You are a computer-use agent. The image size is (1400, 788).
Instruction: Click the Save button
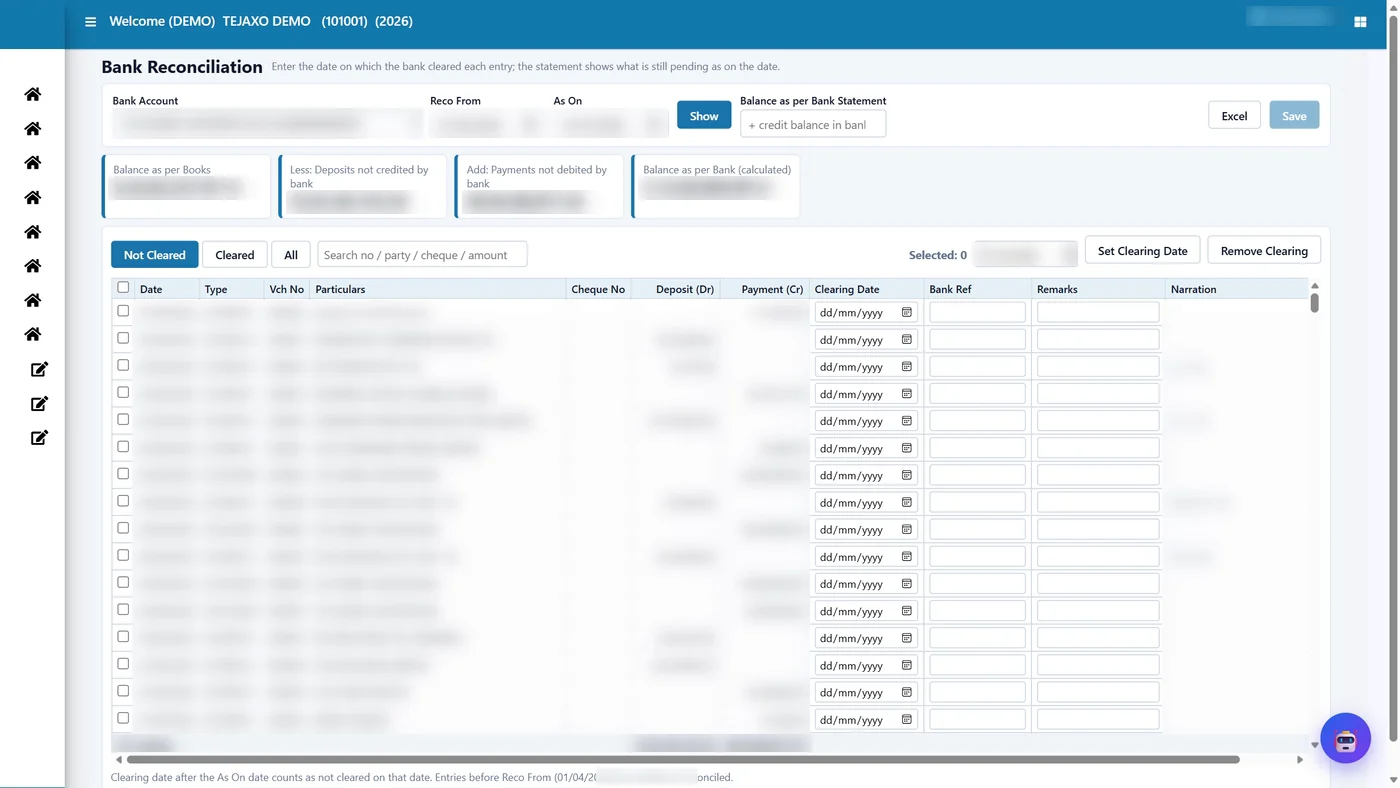1294,116
